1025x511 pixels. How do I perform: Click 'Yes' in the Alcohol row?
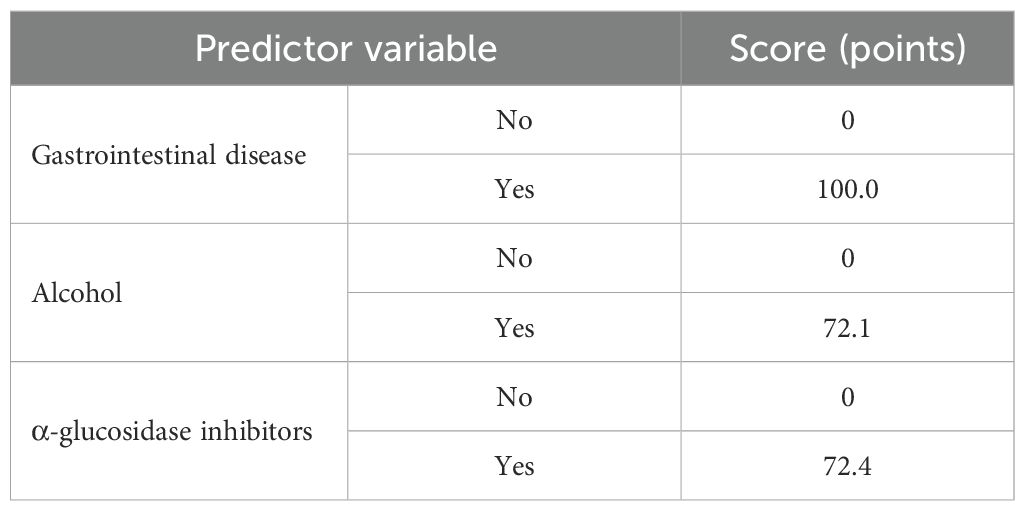[514, 328]
